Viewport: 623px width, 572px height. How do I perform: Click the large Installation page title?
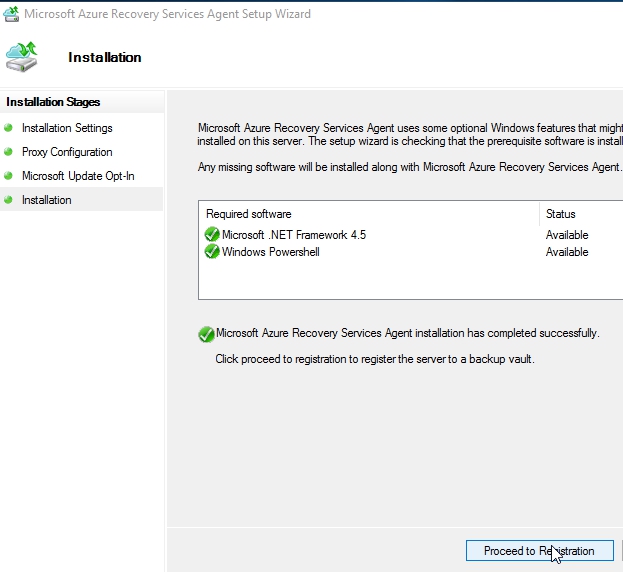(105, 57)
